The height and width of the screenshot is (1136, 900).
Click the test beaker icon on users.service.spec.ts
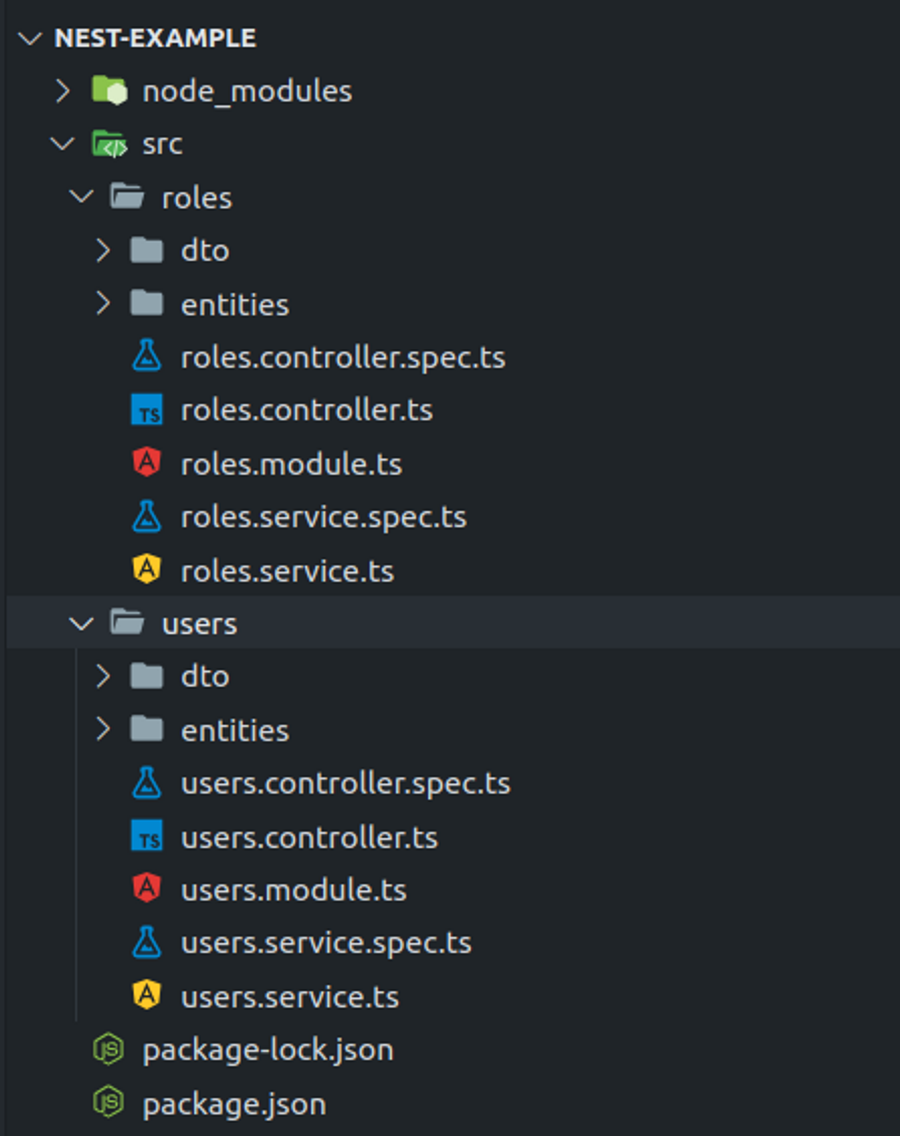coord(148,944)
